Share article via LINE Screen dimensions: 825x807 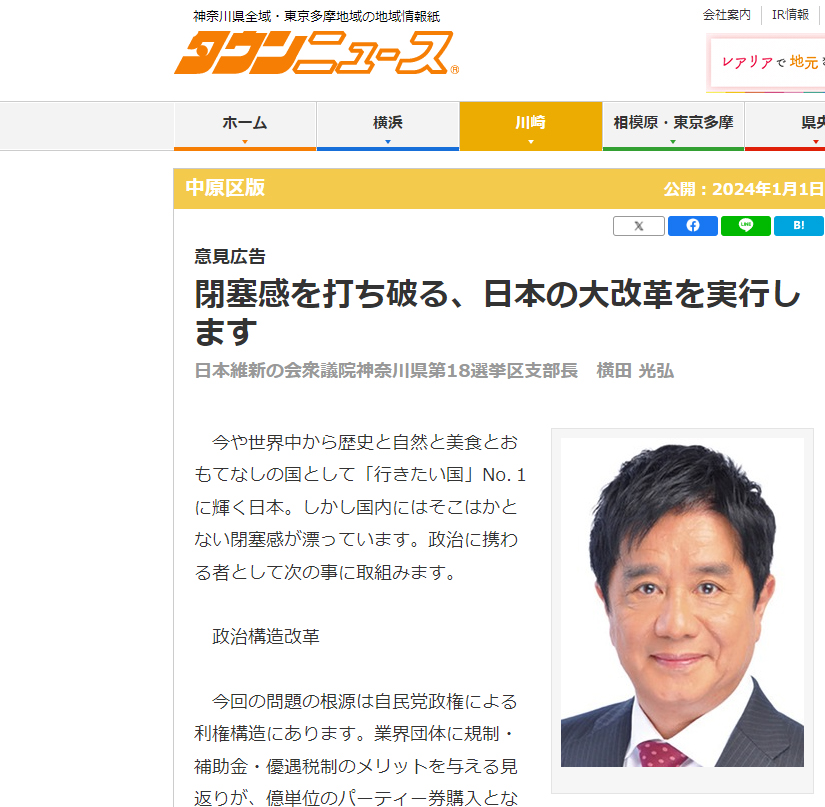(746, 226)
